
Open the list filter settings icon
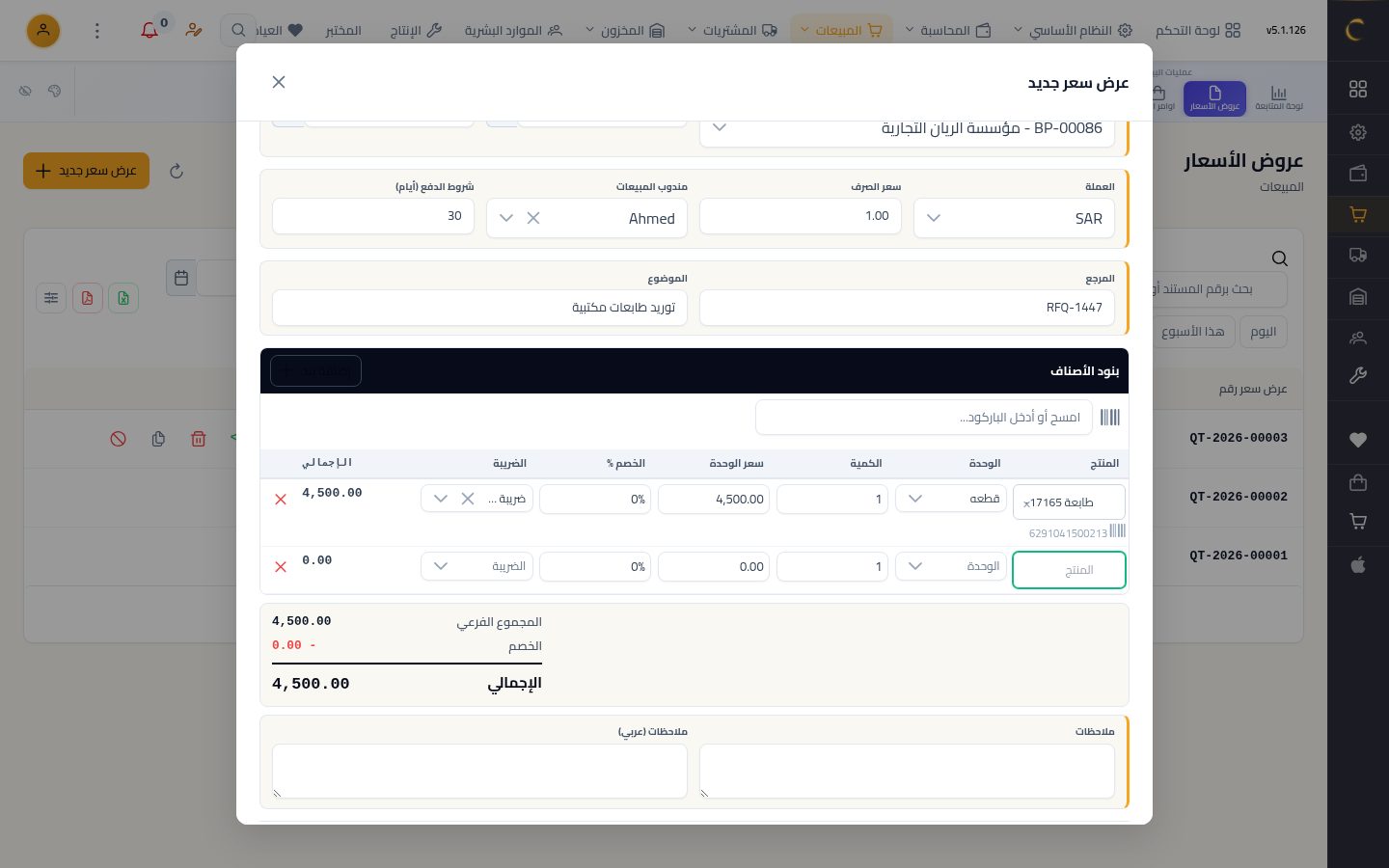(x=51, y=298)
